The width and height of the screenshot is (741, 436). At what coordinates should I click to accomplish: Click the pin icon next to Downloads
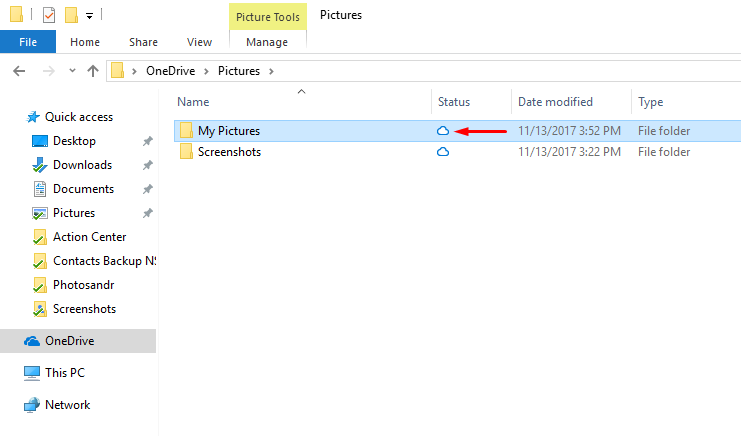point(148,165)
